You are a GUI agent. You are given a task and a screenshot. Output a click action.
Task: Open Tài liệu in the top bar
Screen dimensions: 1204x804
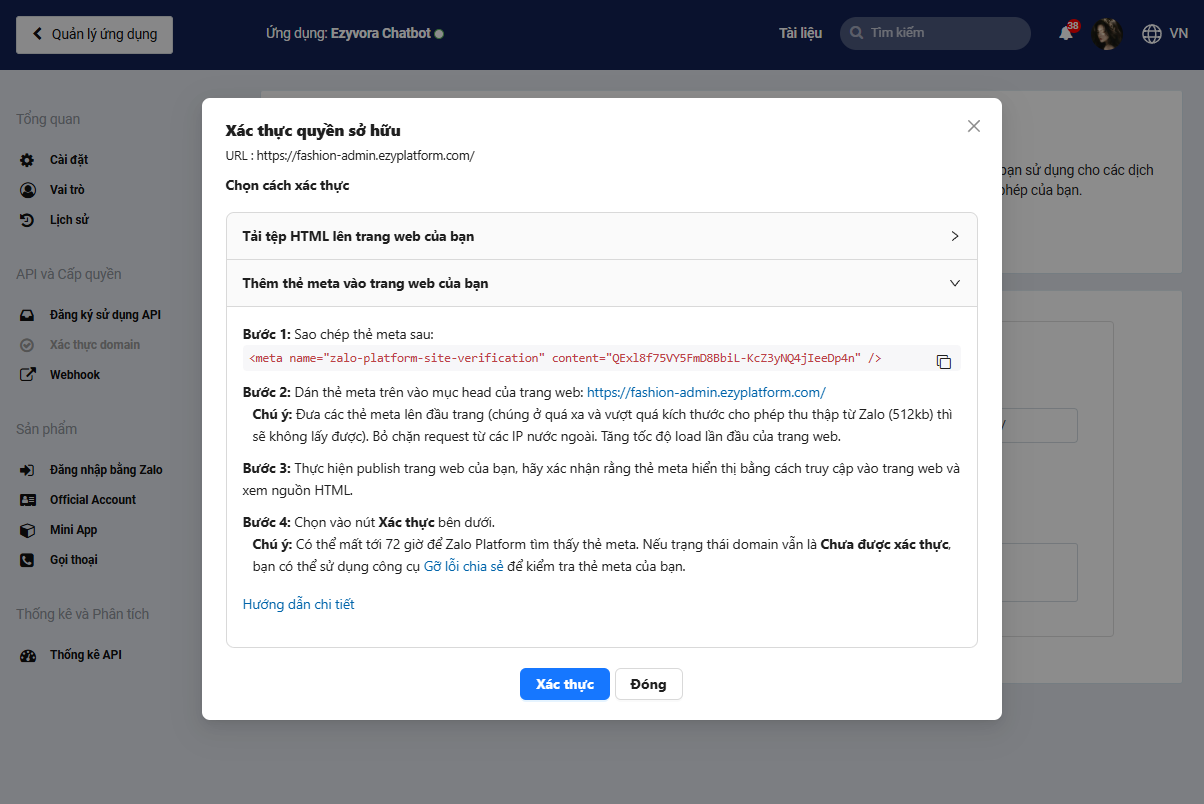[800, 33]
